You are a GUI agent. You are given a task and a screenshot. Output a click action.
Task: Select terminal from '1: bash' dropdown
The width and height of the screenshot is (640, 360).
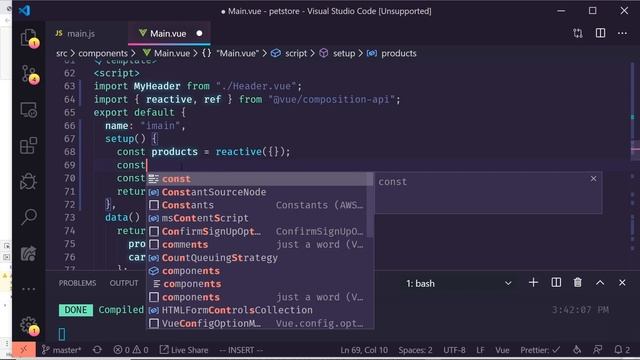pyautogui.click(x=458, y=283)
